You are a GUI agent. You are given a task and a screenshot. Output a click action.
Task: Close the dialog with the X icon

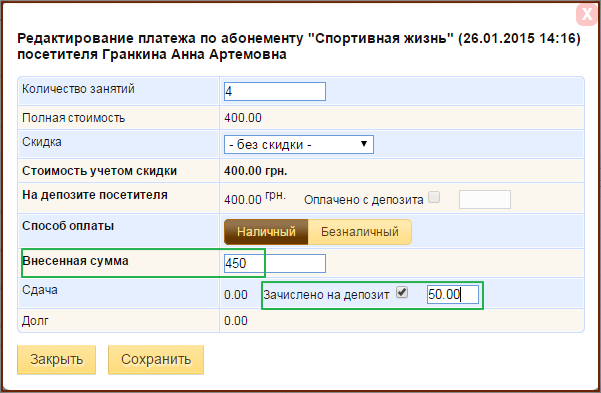click(587, 14)
